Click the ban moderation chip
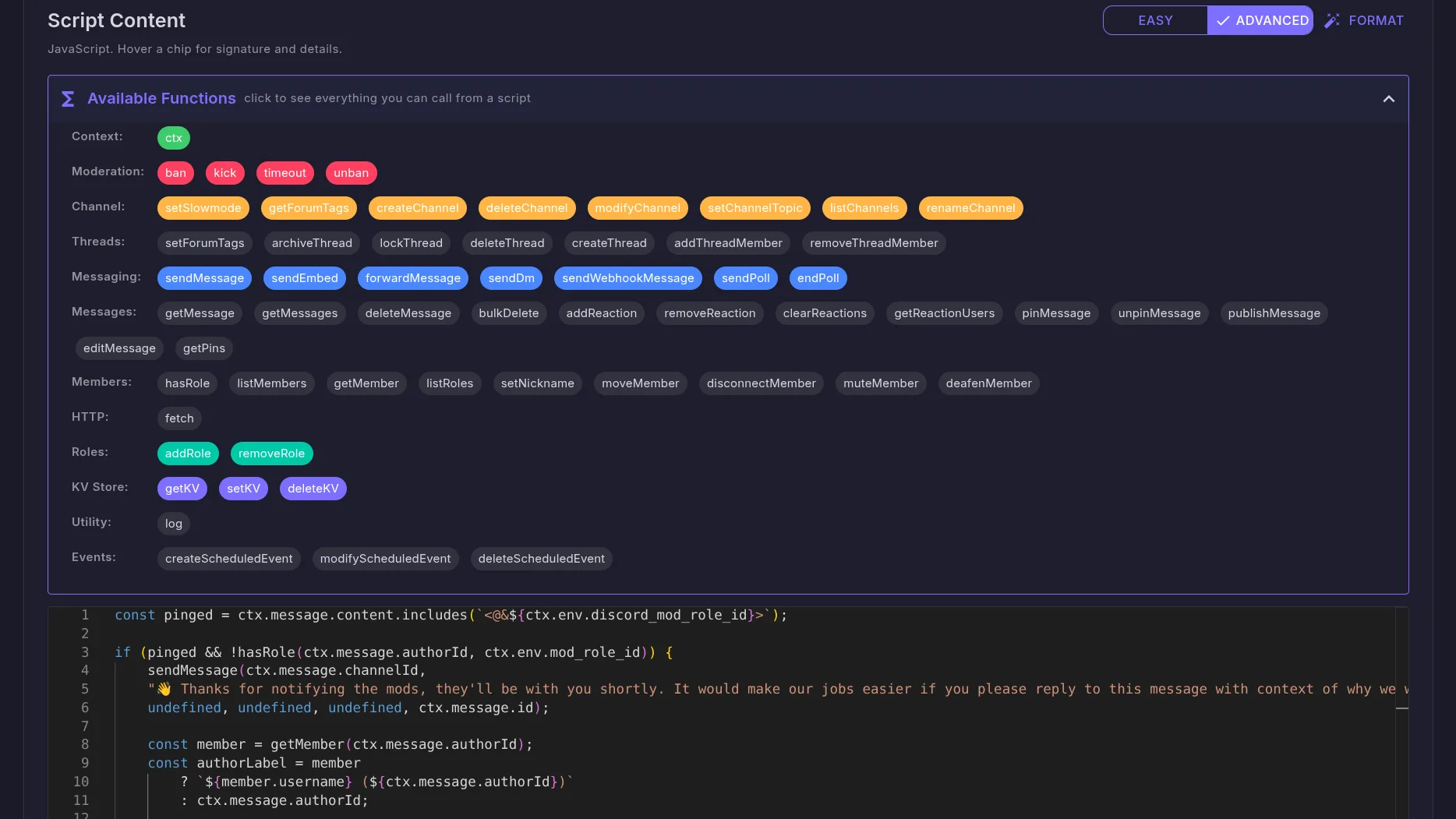Screen dimensions: 1456x819 (175, 173)
